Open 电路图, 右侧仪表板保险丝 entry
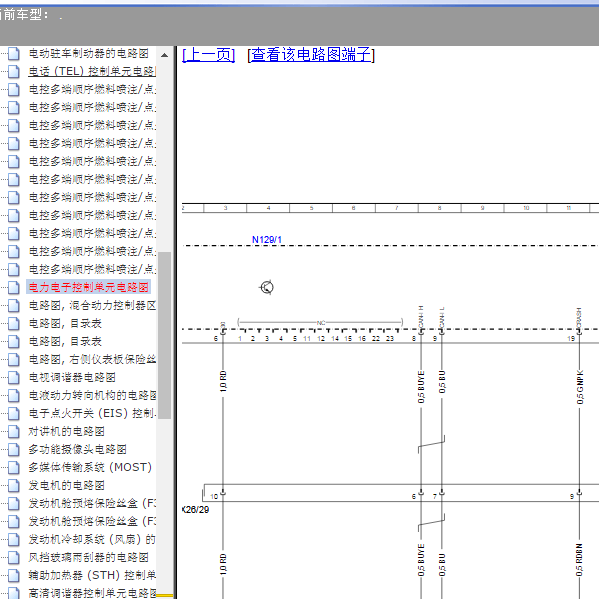Viewport: 599px width, 599px height. 92,359
